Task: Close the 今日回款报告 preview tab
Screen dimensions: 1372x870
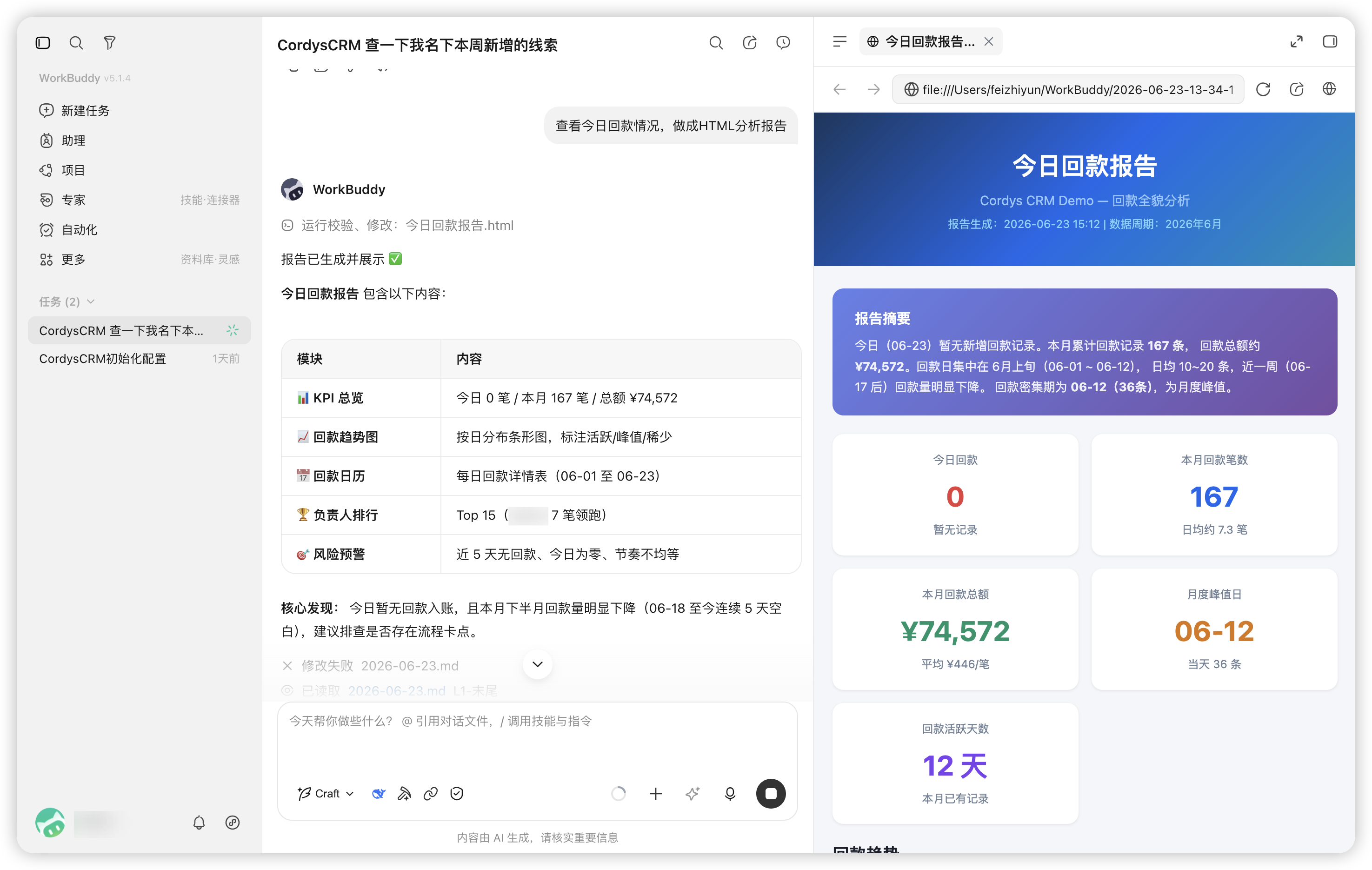Action: tap(989, 41)
